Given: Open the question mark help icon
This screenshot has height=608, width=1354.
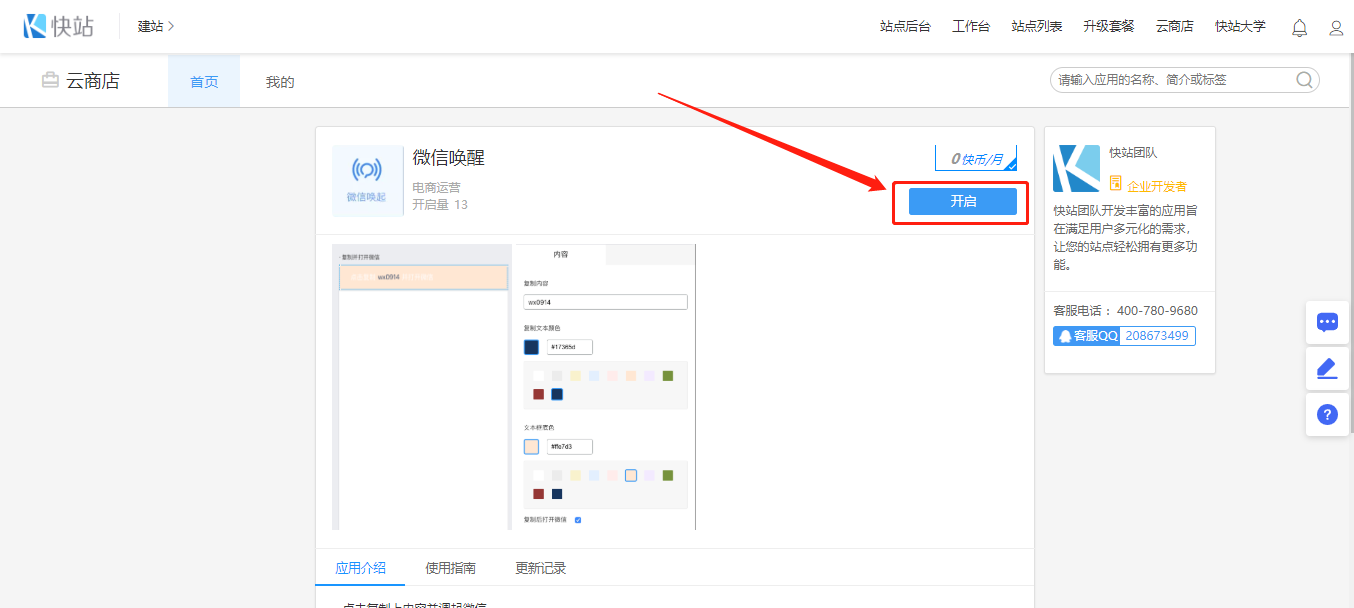Looking at the screenshot, I should (x=1327, y=415).
